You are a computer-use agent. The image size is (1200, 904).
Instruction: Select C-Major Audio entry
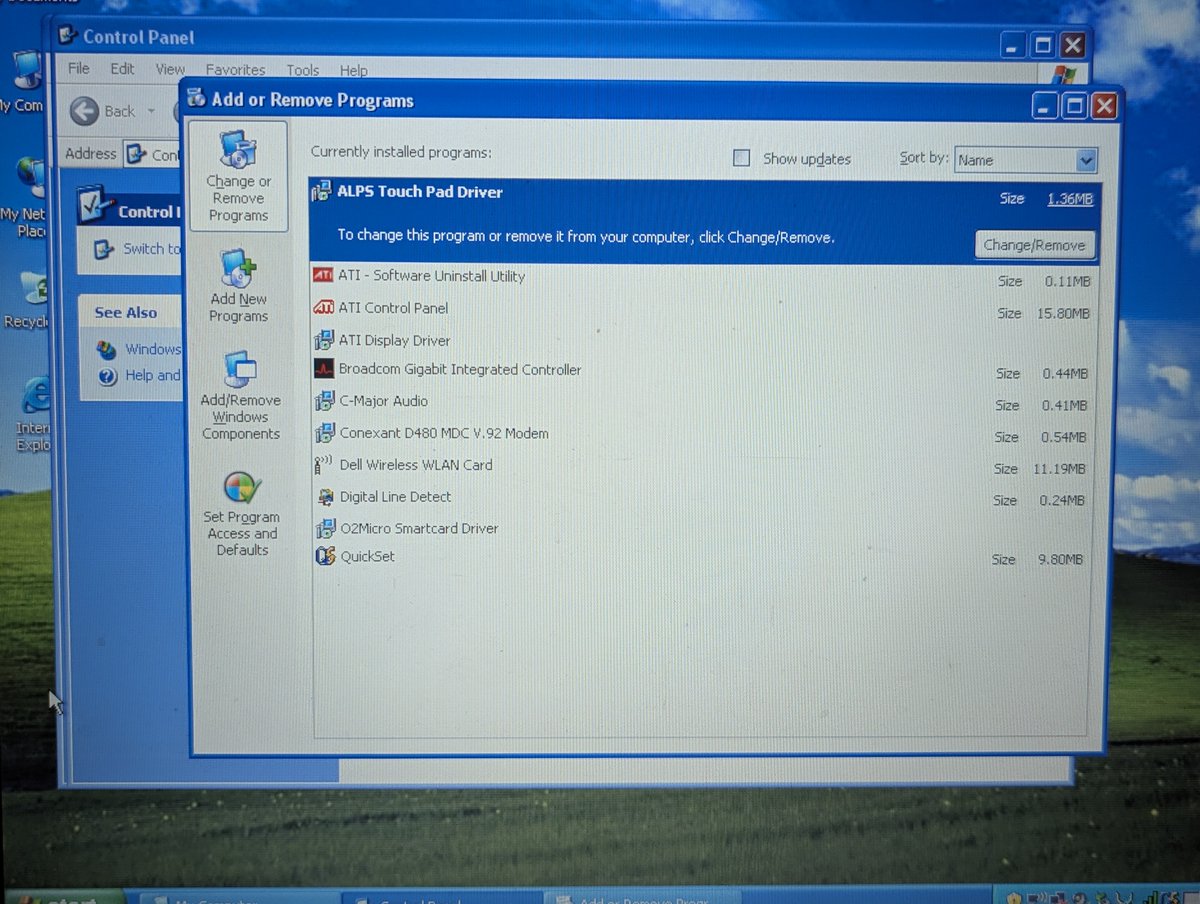coord(704,402)
